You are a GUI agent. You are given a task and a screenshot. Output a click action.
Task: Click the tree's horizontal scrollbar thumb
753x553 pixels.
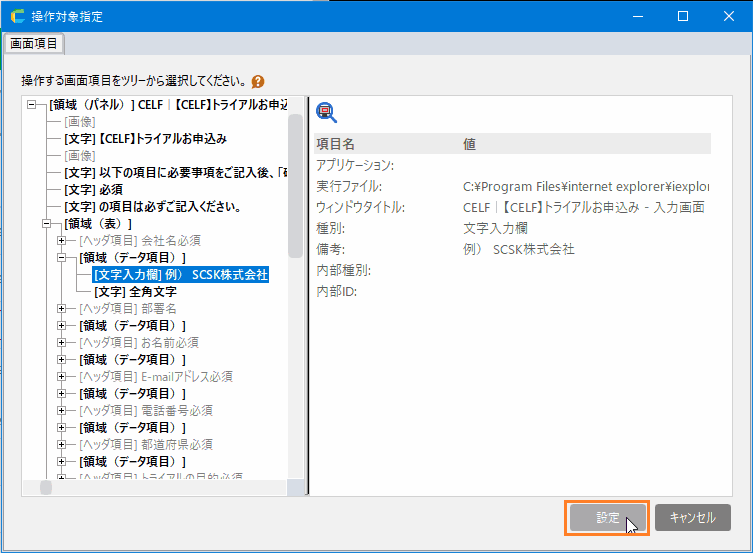coord(46,487)
